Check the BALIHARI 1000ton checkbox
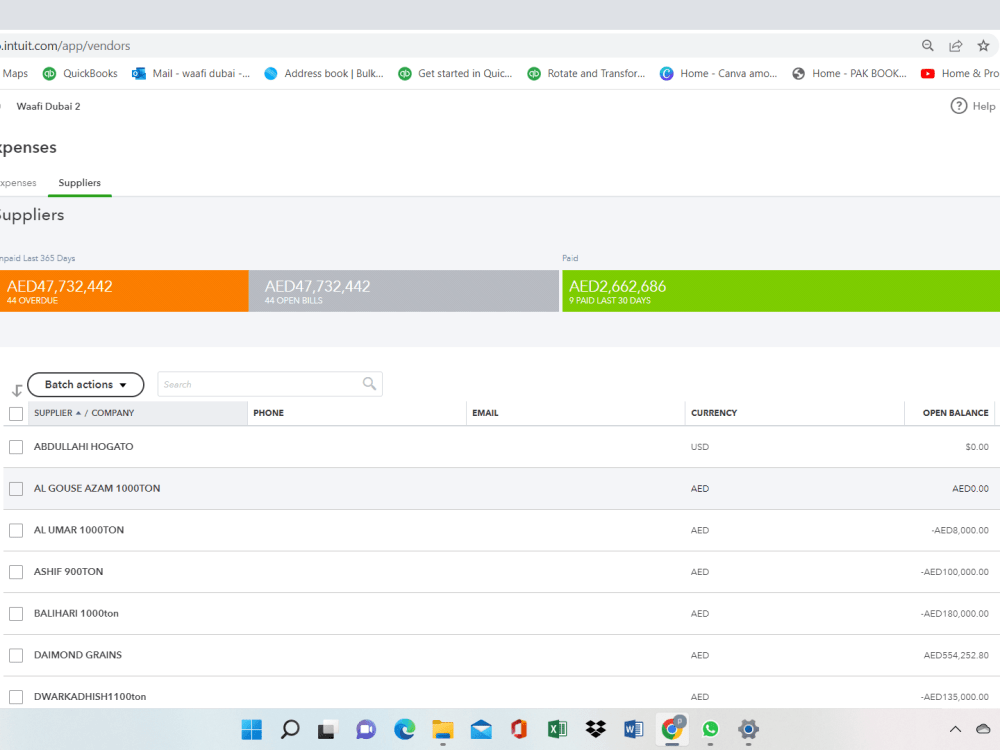This screenshot has height=750, width=1000. pos(16,614)
